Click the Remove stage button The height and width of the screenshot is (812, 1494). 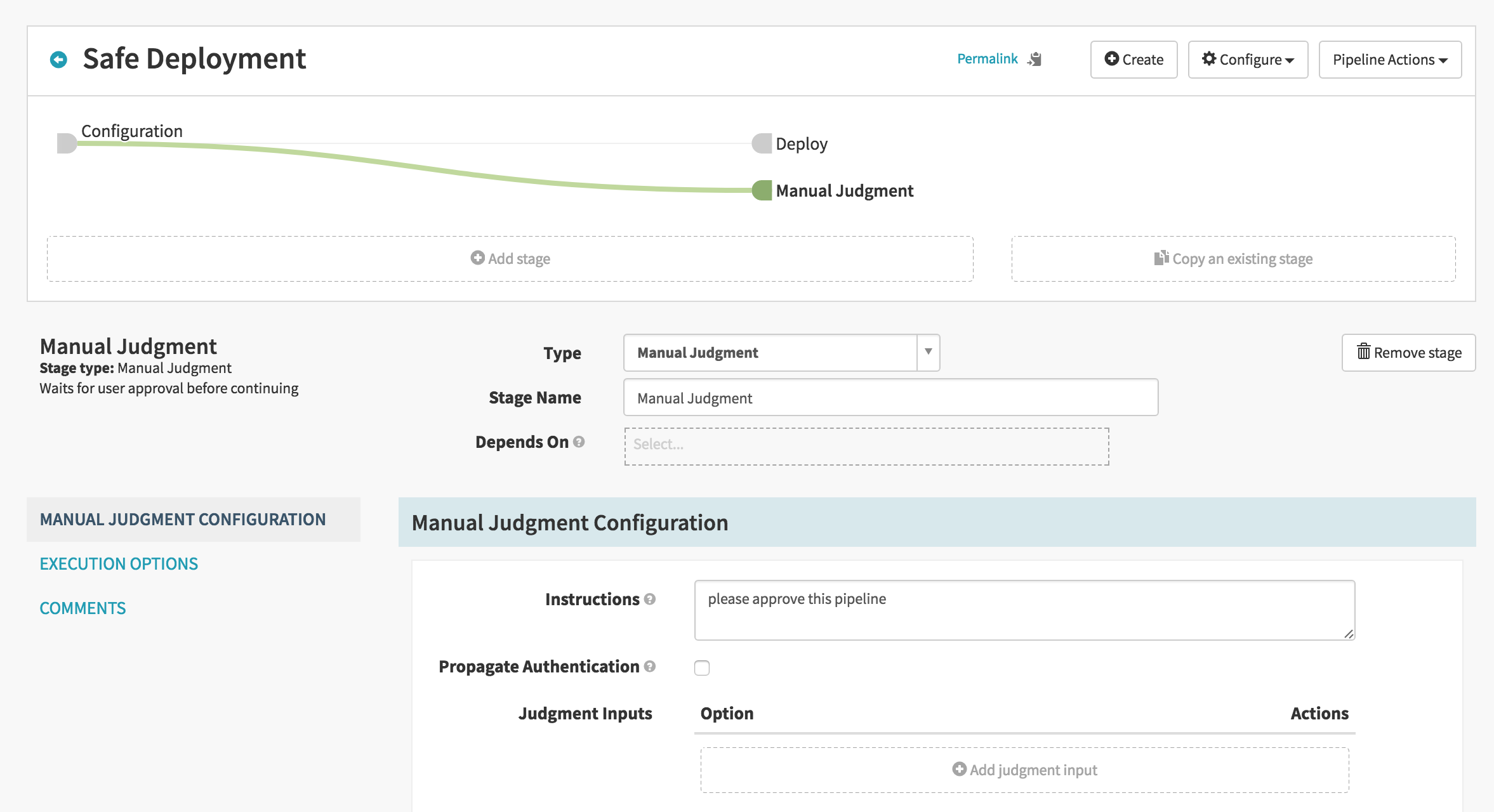click(x=1408, y=353)
